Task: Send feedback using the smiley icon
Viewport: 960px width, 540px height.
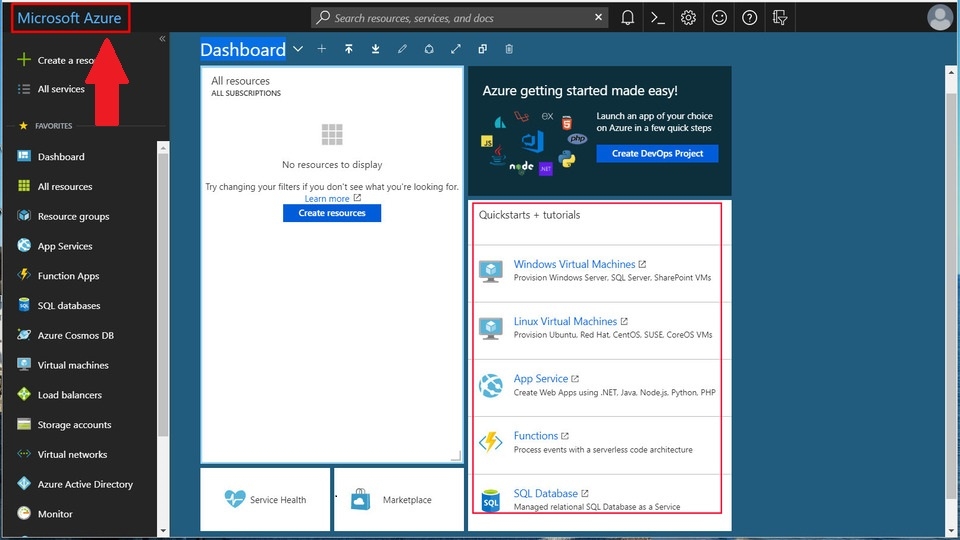Action: pos(719,18)
